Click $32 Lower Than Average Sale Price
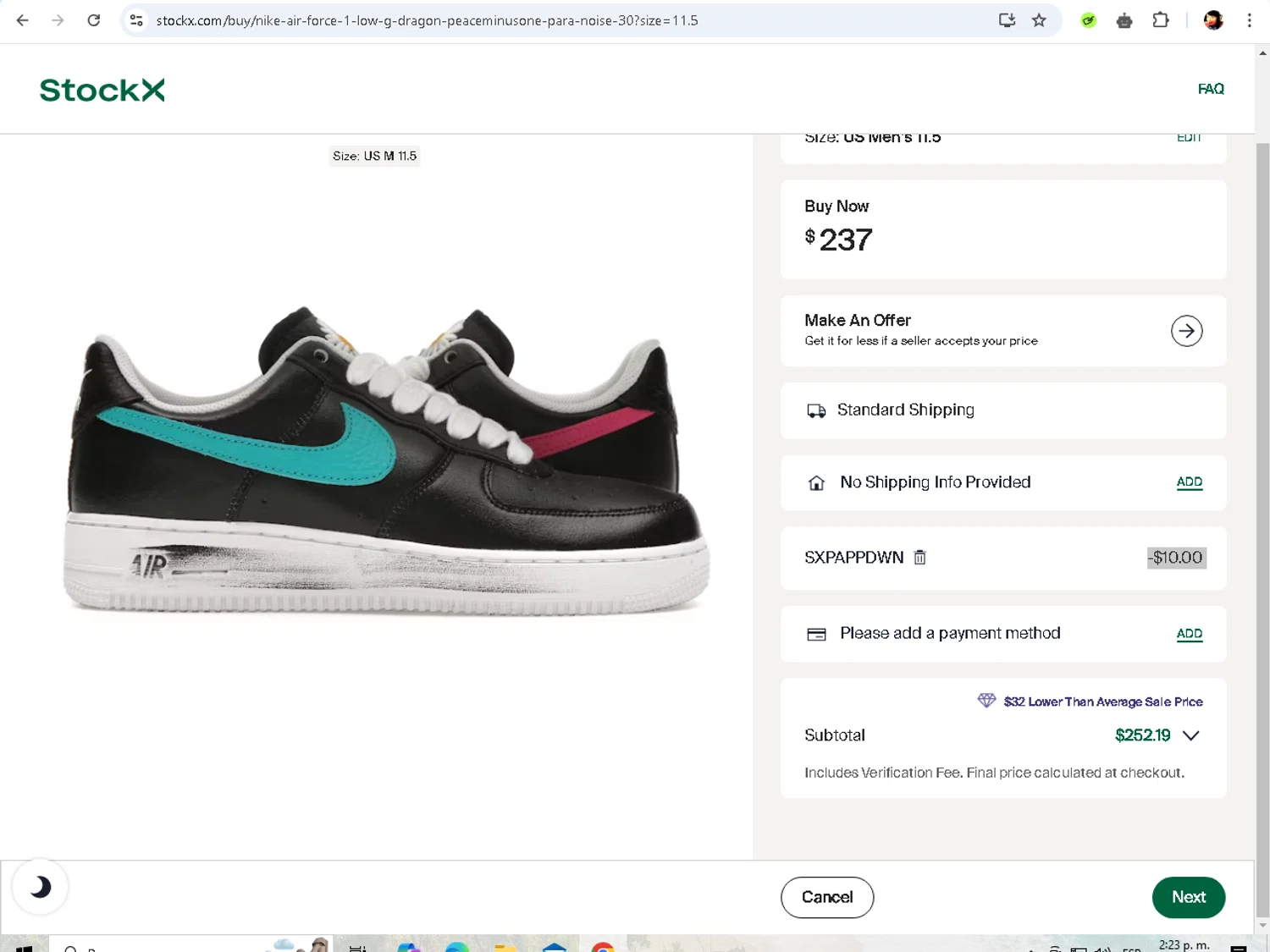 [x=1103, y=702]
